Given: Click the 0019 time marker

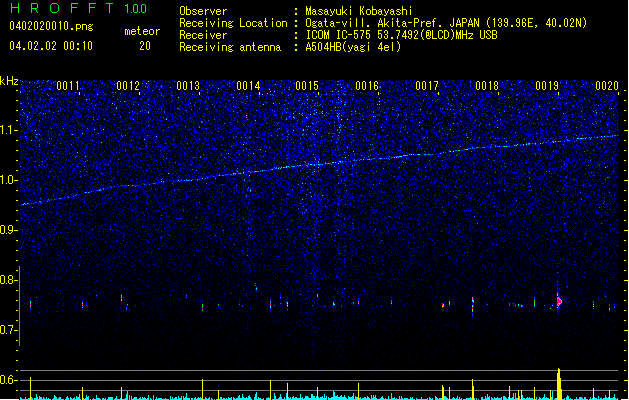Looking at the screenshot, I should [x=547, y=86].
